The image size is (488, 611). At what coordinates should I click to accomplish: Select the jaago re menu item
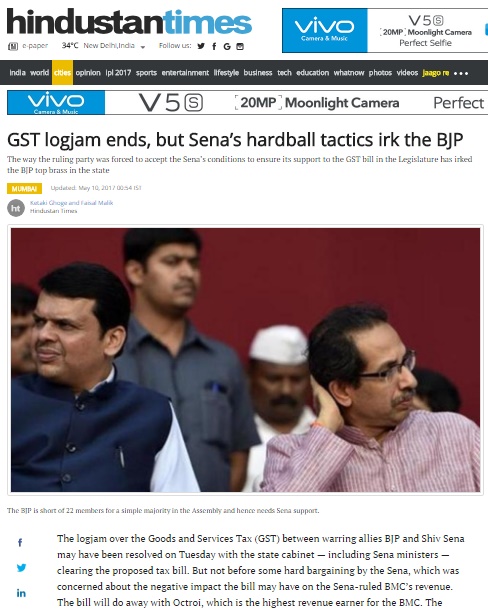(x=436, y=73)
